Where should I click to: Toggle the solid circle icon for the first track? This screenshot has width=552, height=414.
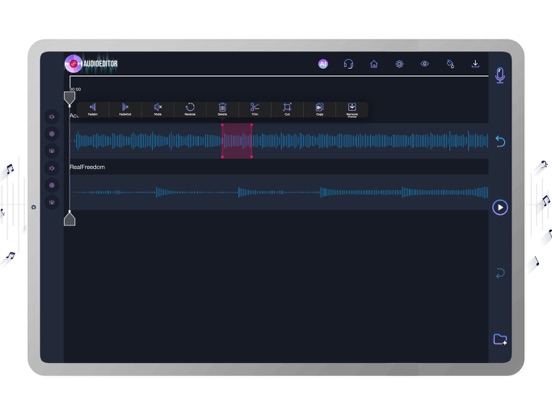52,134
